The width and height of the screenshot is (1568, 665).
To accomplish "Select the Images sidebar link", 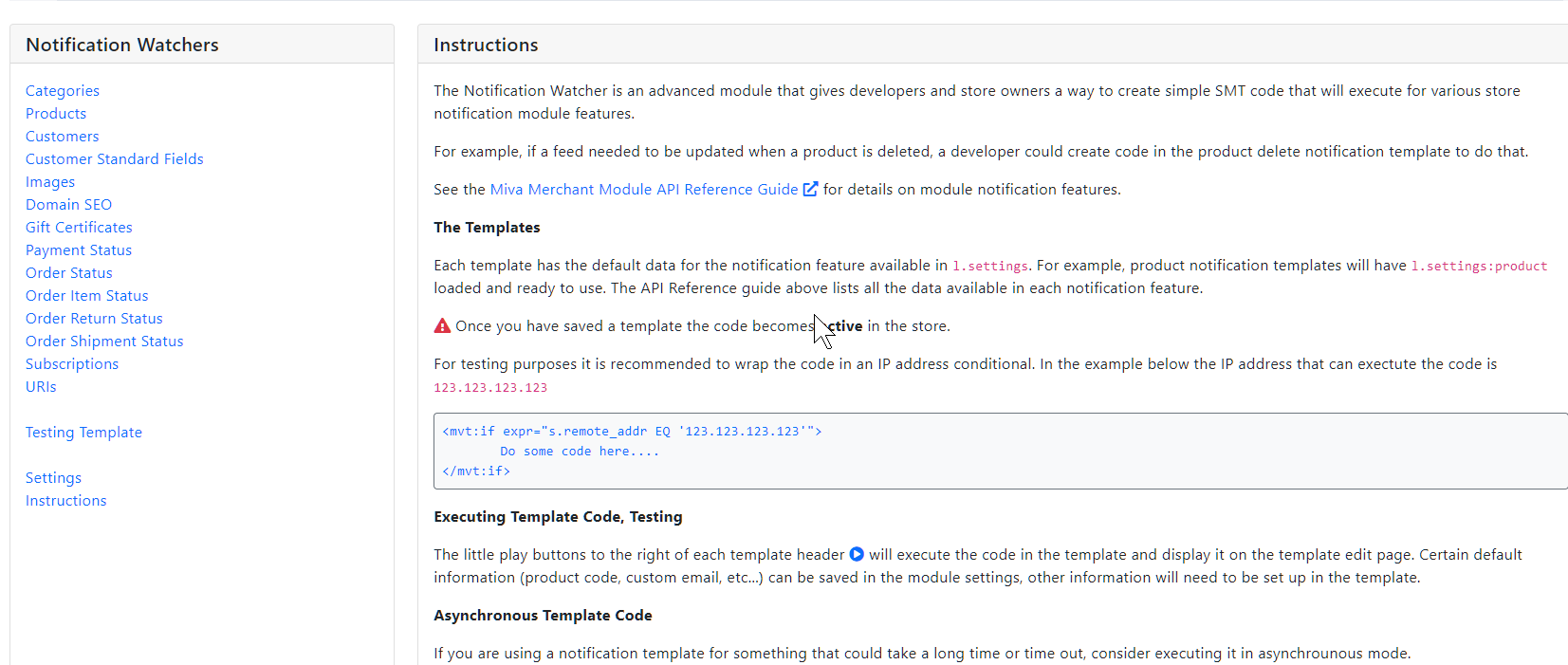I will click(50, 182).
